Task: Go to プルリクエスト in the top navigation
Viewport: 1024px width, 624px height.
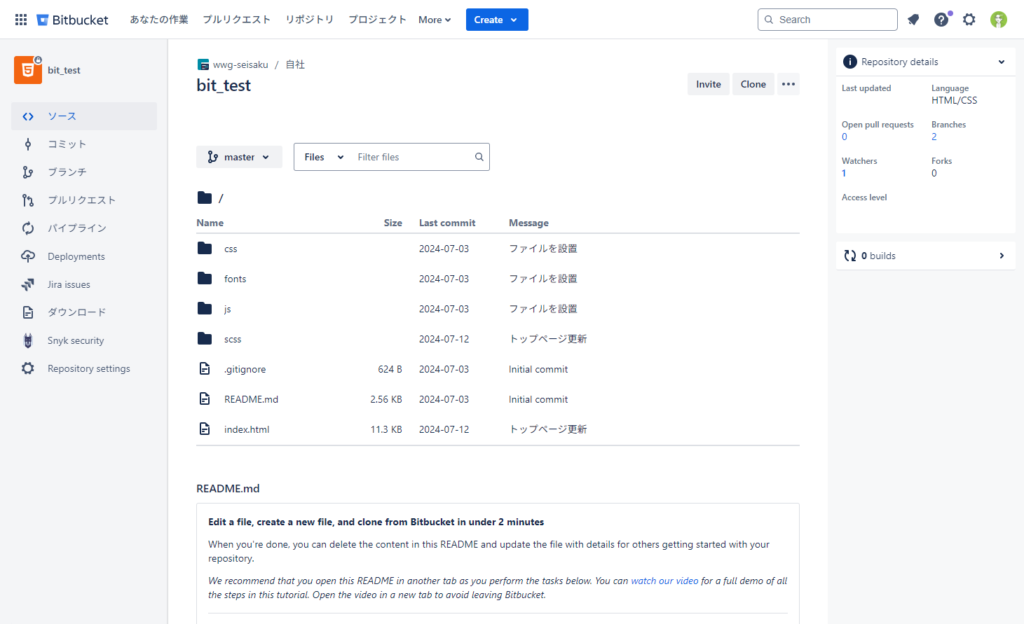Action: coord(235,20)
